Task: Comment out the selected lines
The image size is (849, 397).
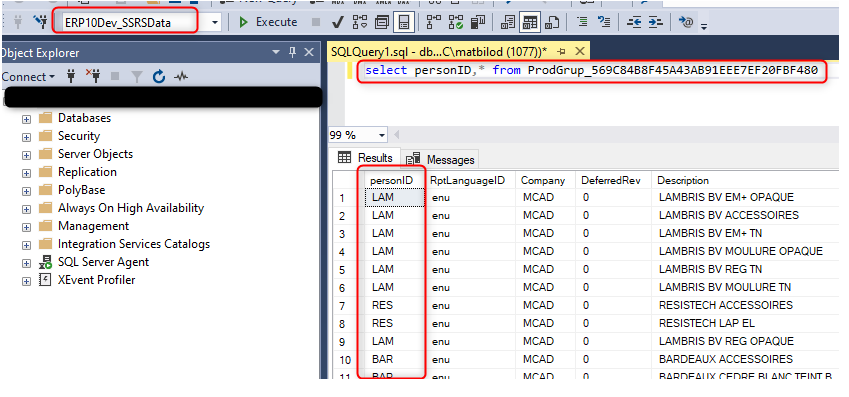Action: point(582,22)
